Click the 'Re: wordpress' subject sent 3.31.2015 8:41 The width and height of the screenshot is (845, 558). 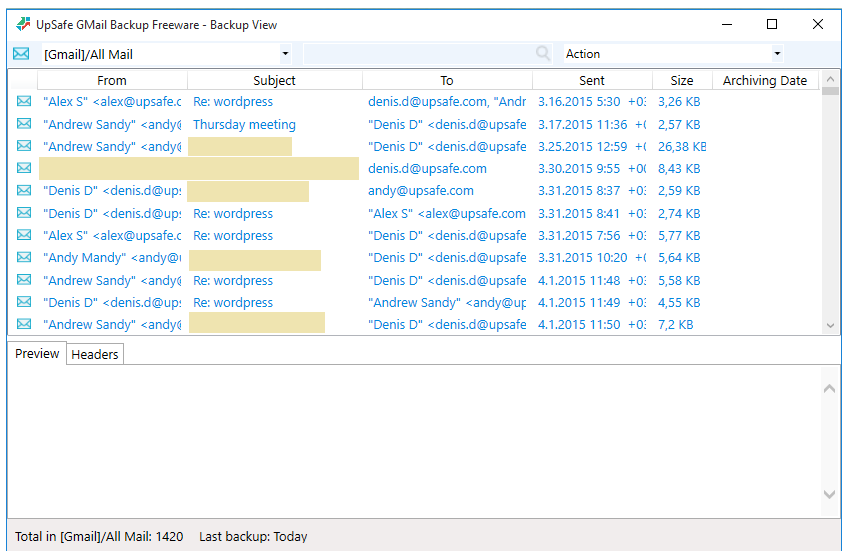pos(233,213)
